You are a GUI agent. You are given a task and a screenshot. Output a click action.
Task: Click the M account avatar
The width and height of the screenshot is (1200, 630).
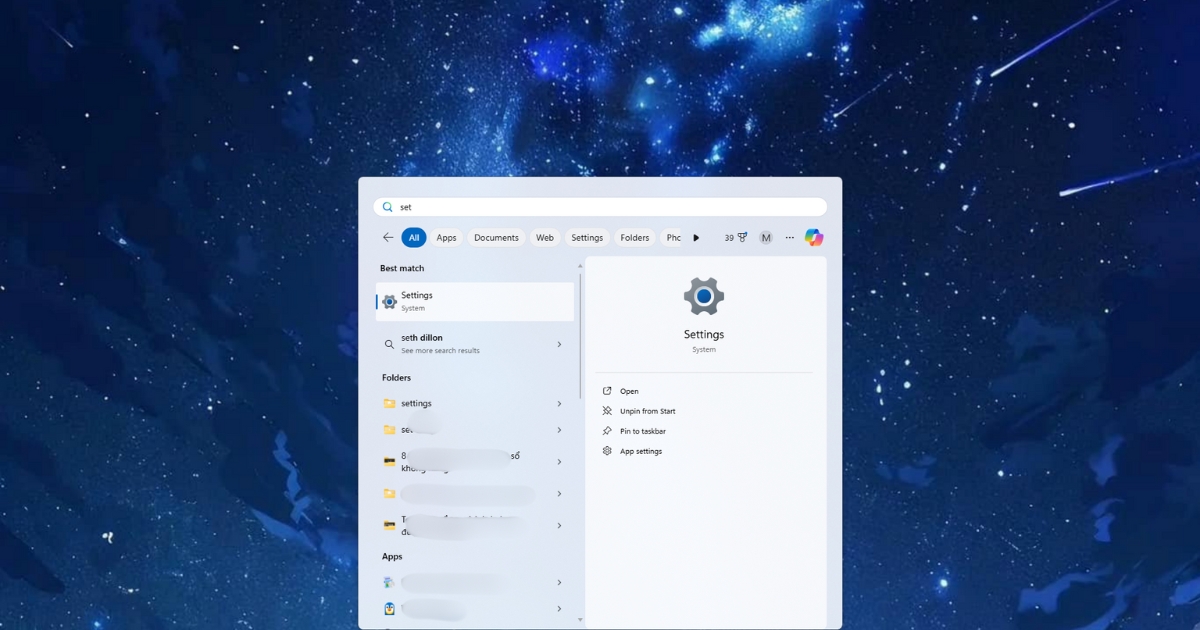click(x=766, y=238)
